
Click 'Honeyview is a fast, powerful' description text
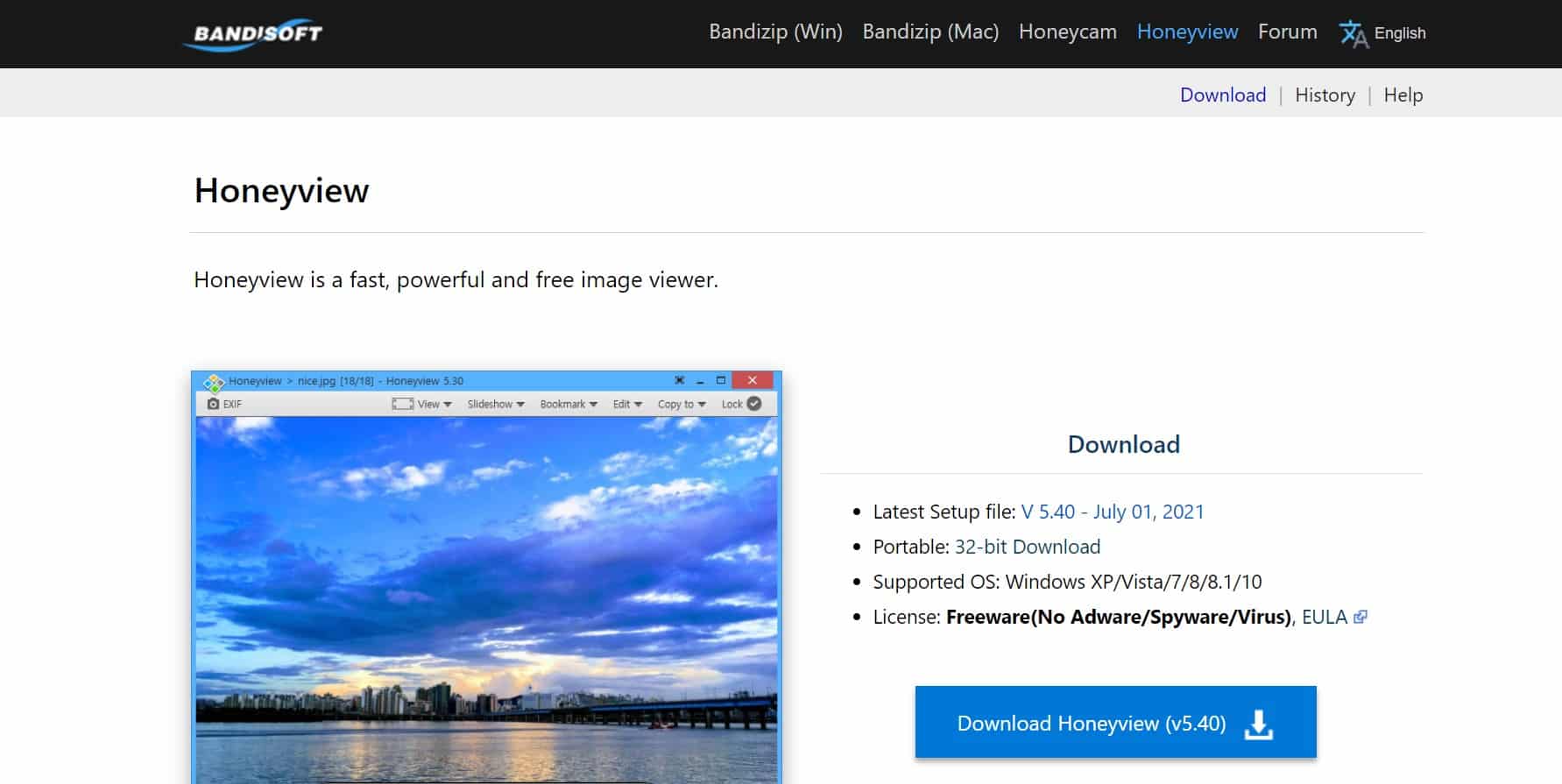456,279
